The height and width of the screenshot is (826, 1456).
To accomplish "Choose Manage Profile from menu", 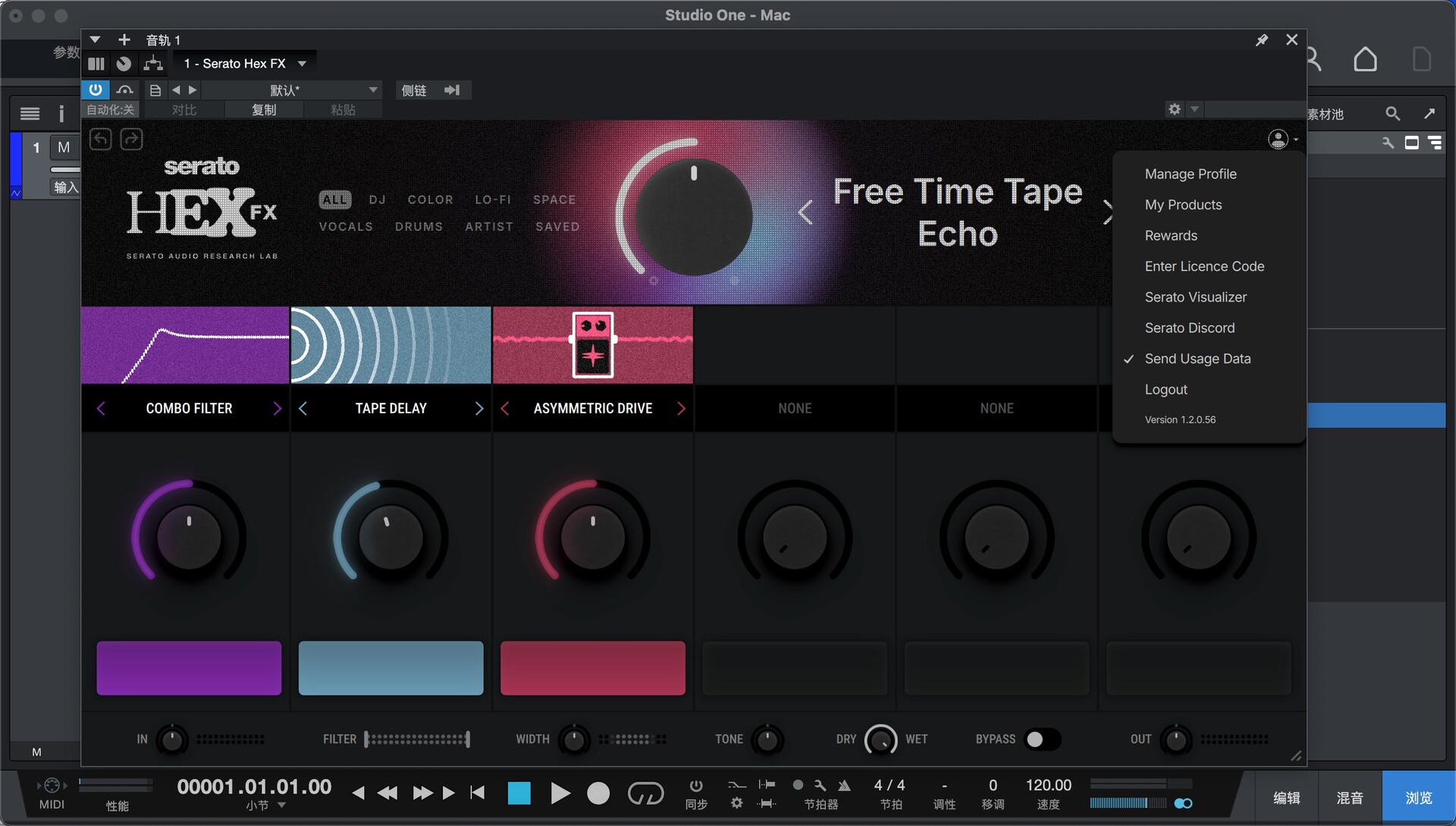I will click(x=1190, y=174).
